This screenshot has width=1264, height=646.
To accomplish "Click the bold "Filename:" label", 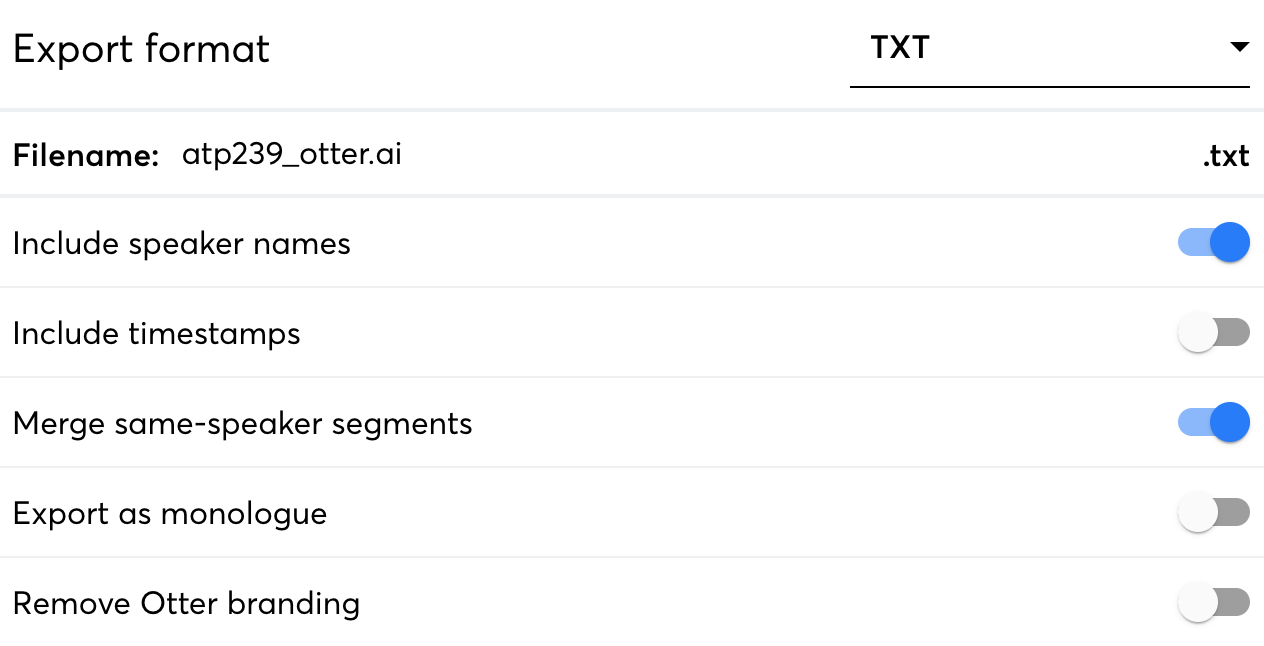I will 86,156.
